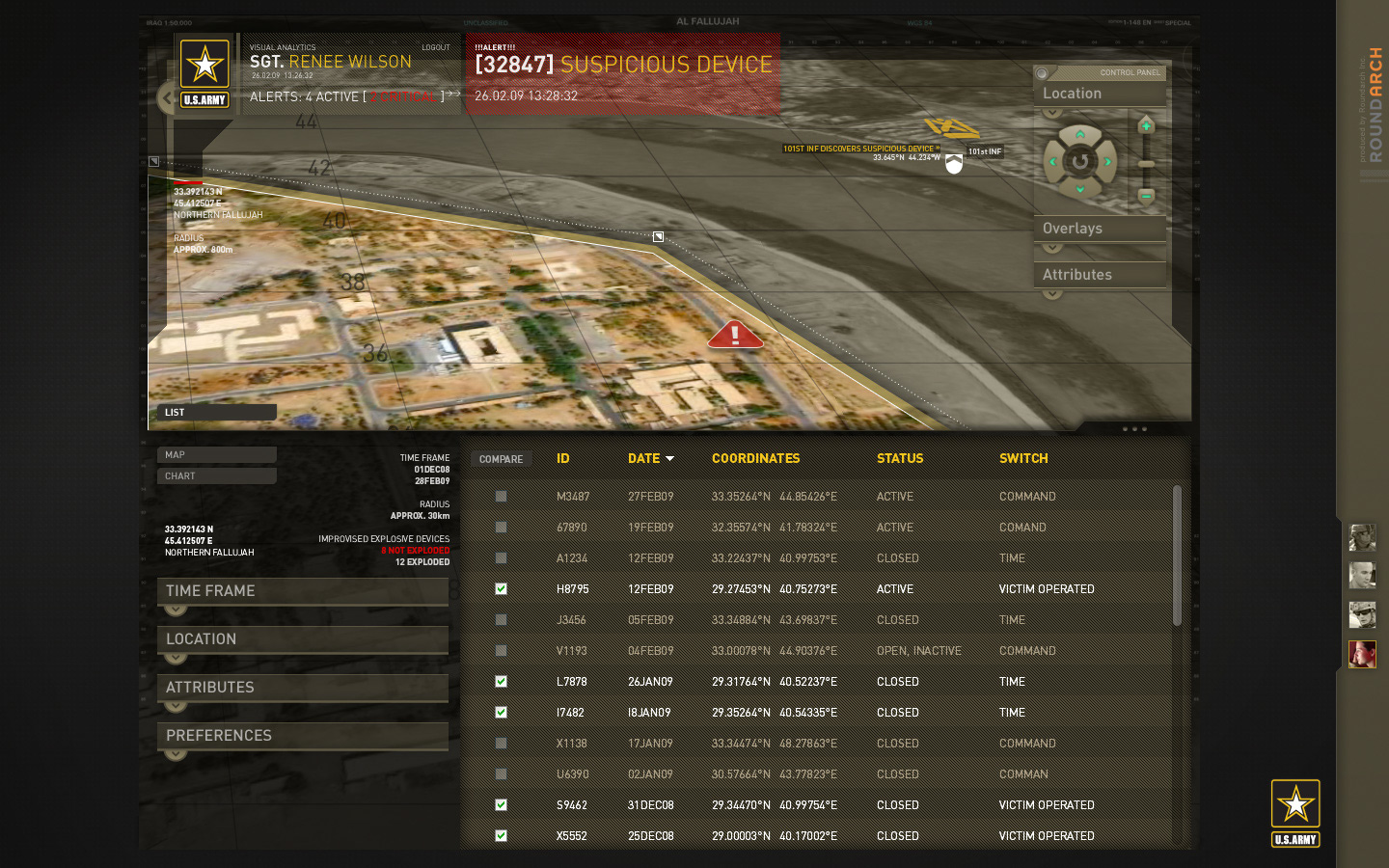Screen dimensions: 1389x868
Task: Check the box for row 67890
Action: [x=501, y=527]
